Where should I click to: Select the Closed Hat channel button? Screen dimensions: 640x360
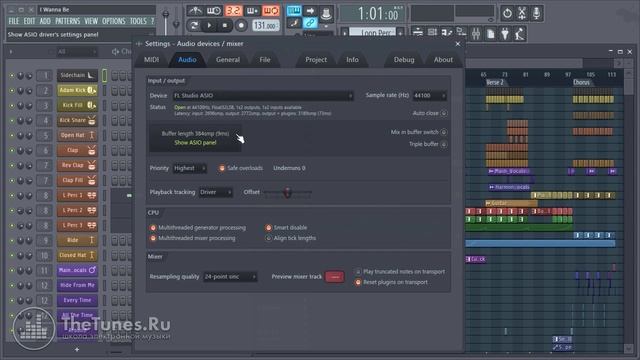(x=77, y=255)
